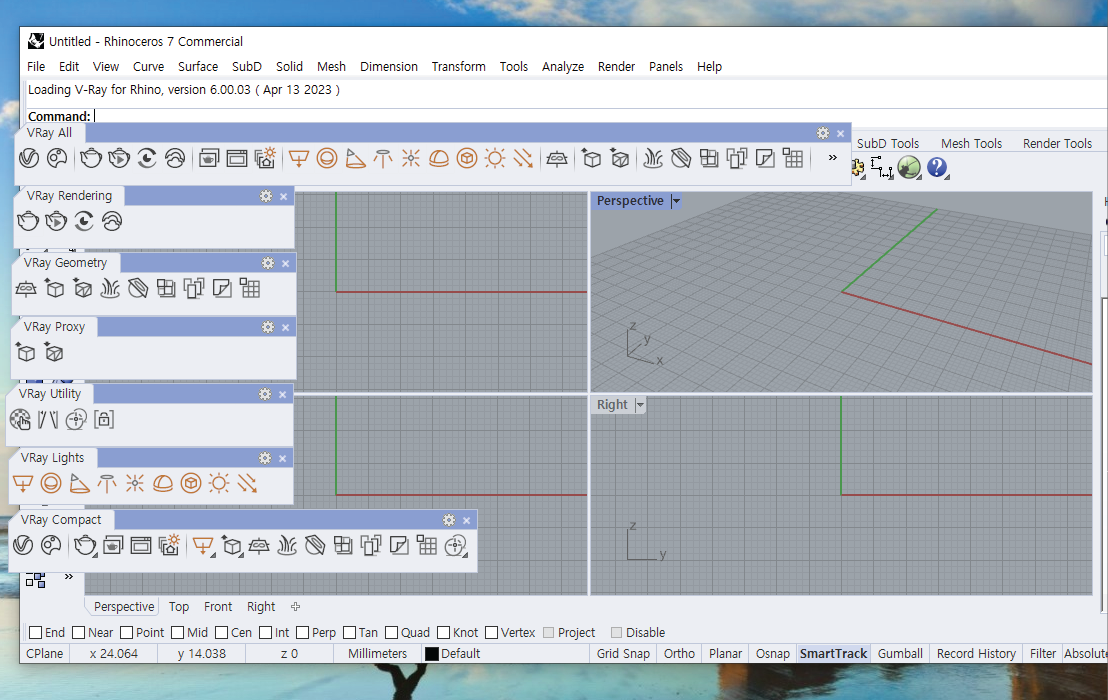
Task: Add a mesh light from VRay Lights
Action: click(x=191, y=483)
